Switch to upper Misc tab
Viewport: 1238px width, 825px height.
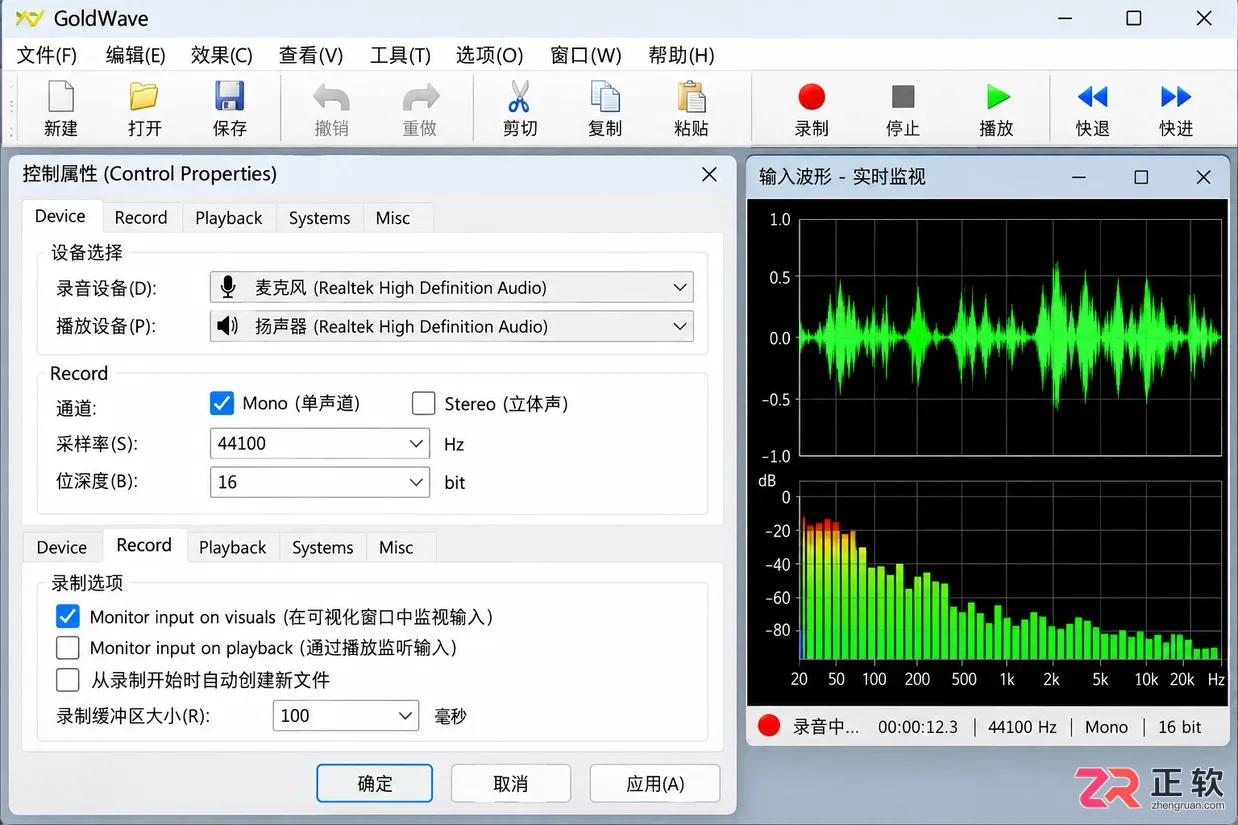(x=393, y=218)
